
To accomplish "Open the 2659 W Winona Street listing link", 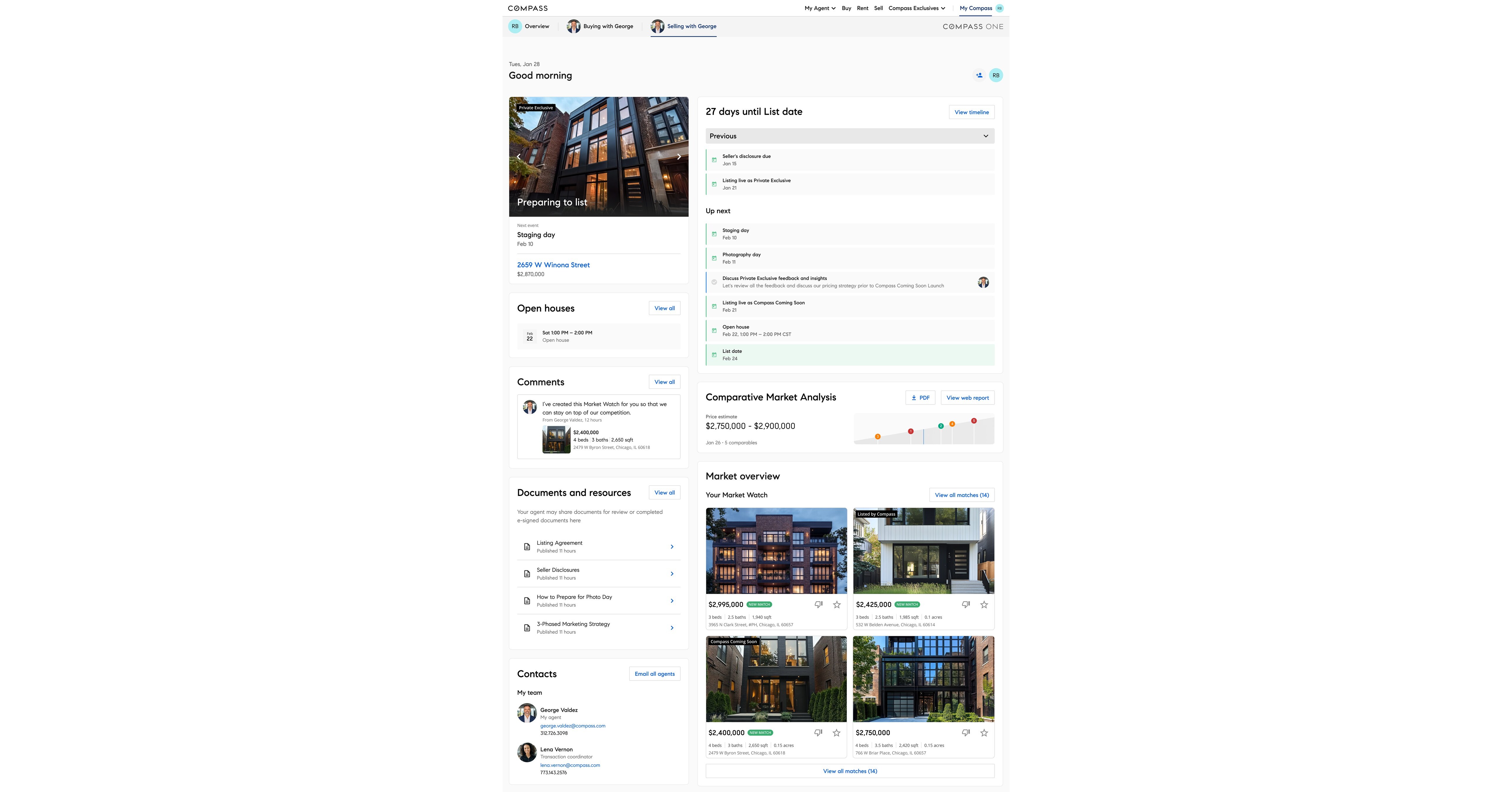I will (553, 265).
